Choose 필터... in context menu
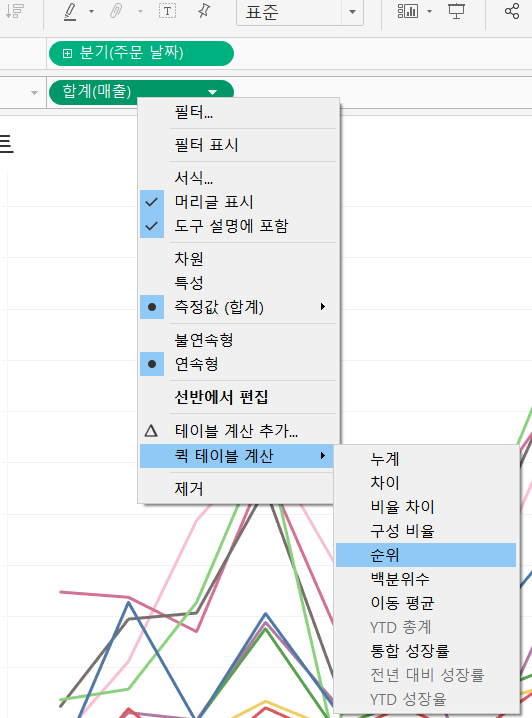 (x=238, y=112)
